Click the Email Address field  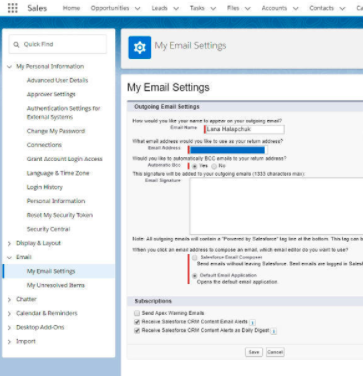[x=227, y=150]
